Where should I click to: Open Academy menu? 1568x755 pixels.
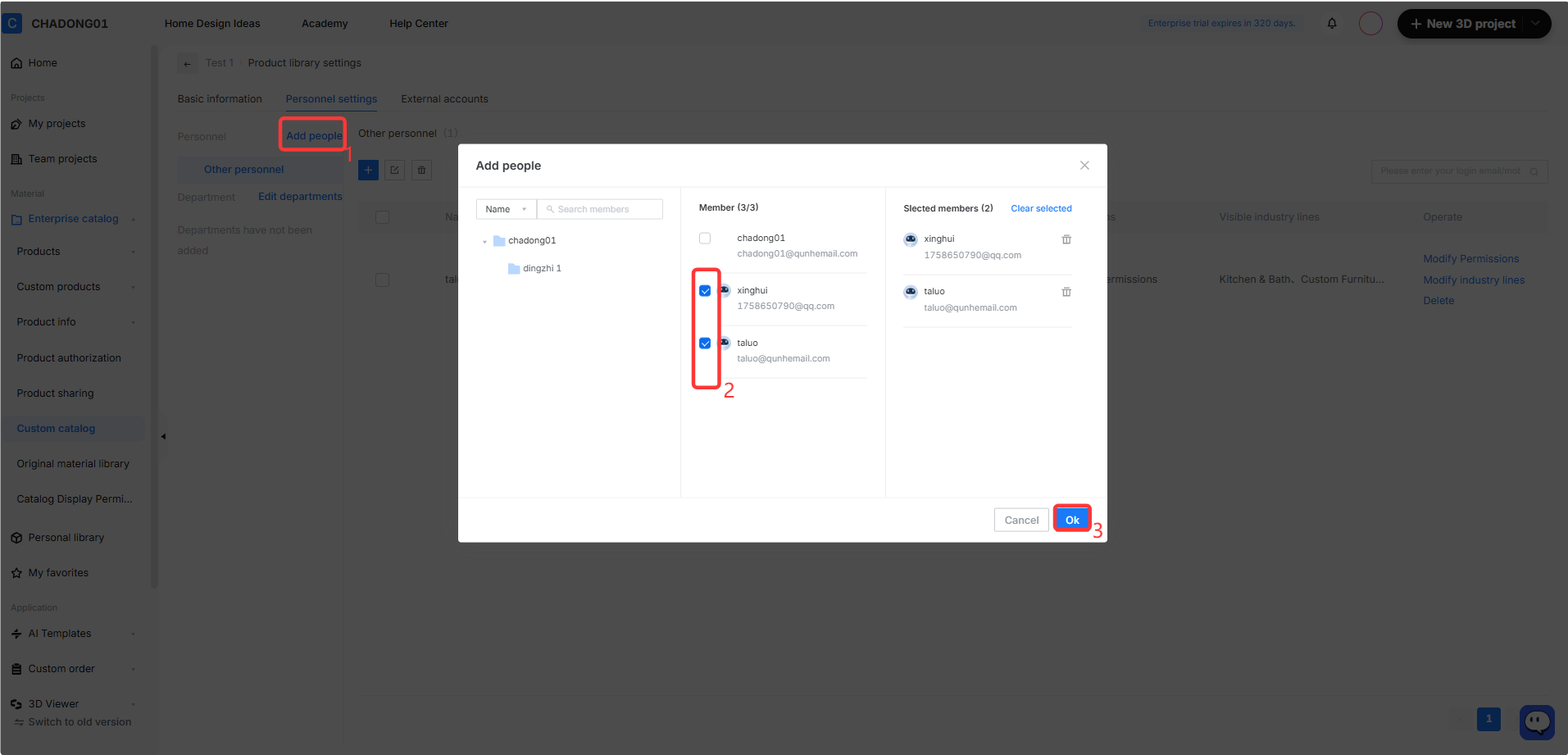click(325, 24)
